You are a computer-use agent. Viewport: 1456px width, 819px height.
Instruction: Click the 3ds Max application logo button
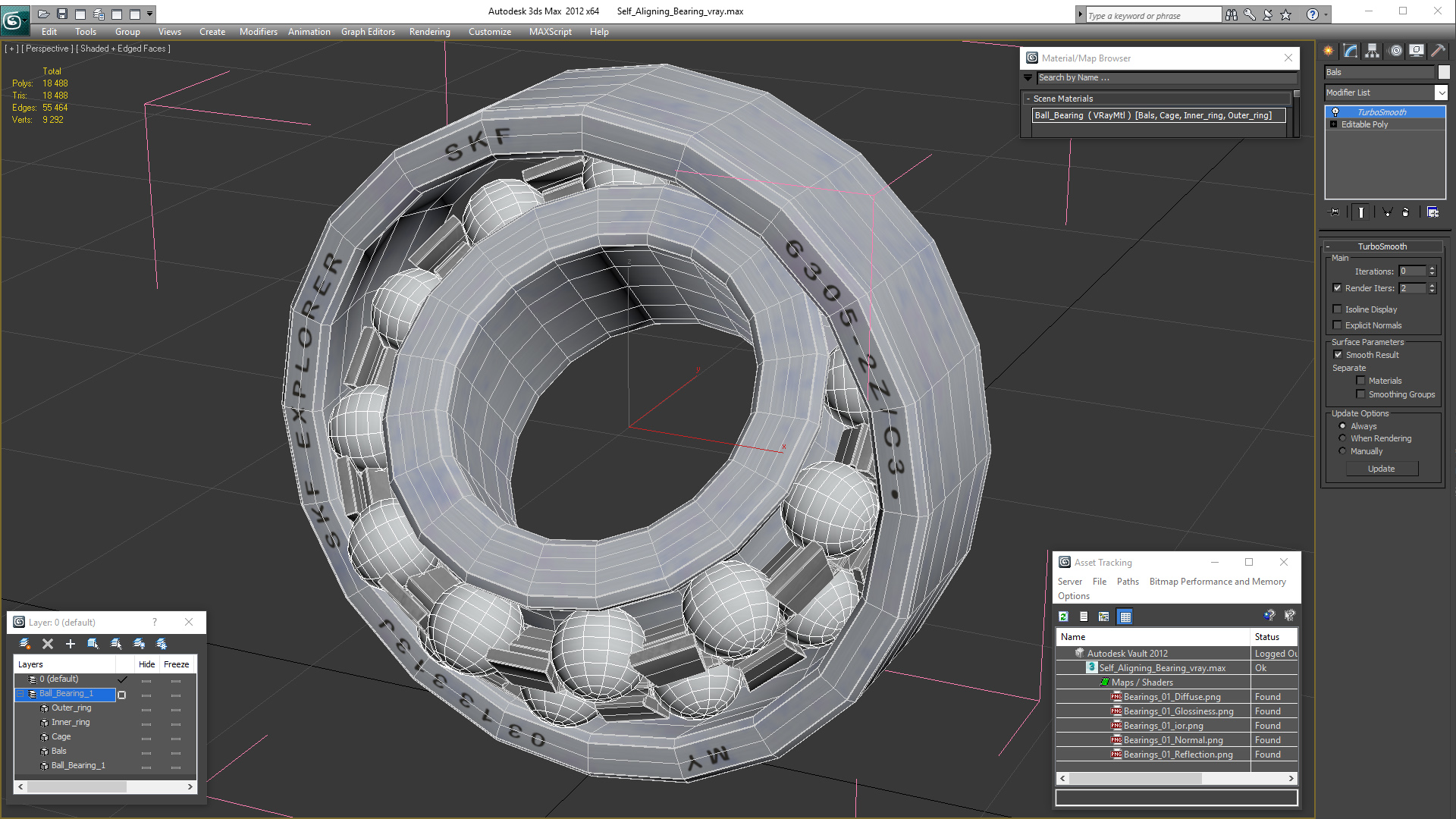(x=14, y=20)
